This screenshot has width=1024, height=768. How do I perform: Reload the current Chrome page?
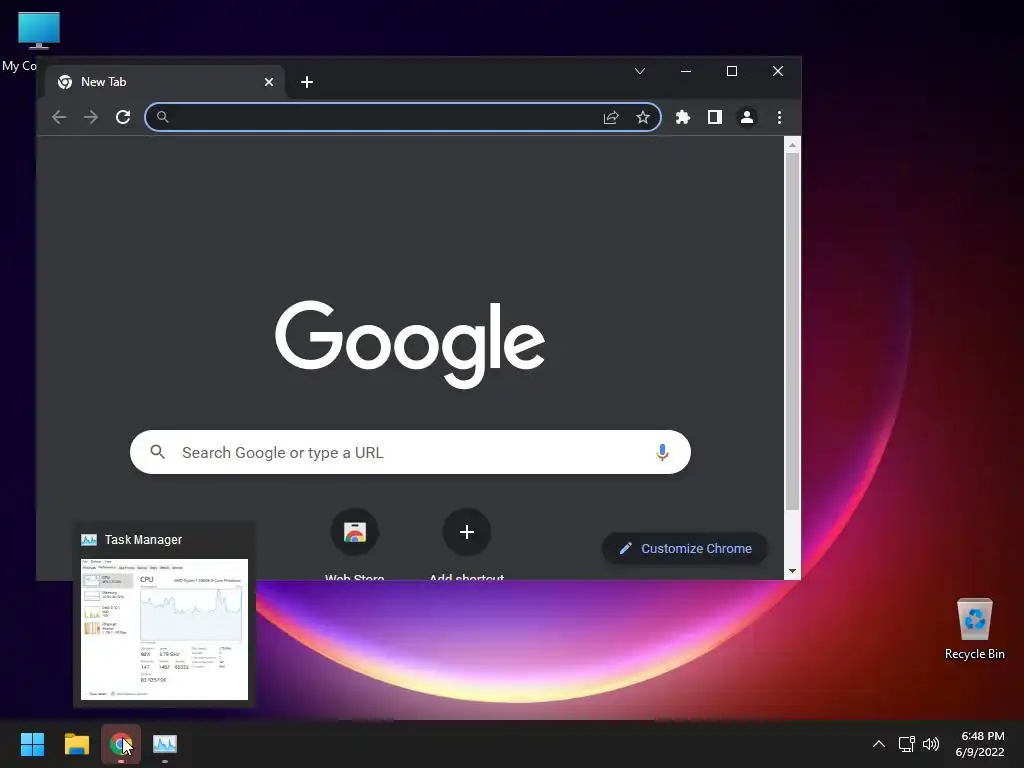point(123,117)
